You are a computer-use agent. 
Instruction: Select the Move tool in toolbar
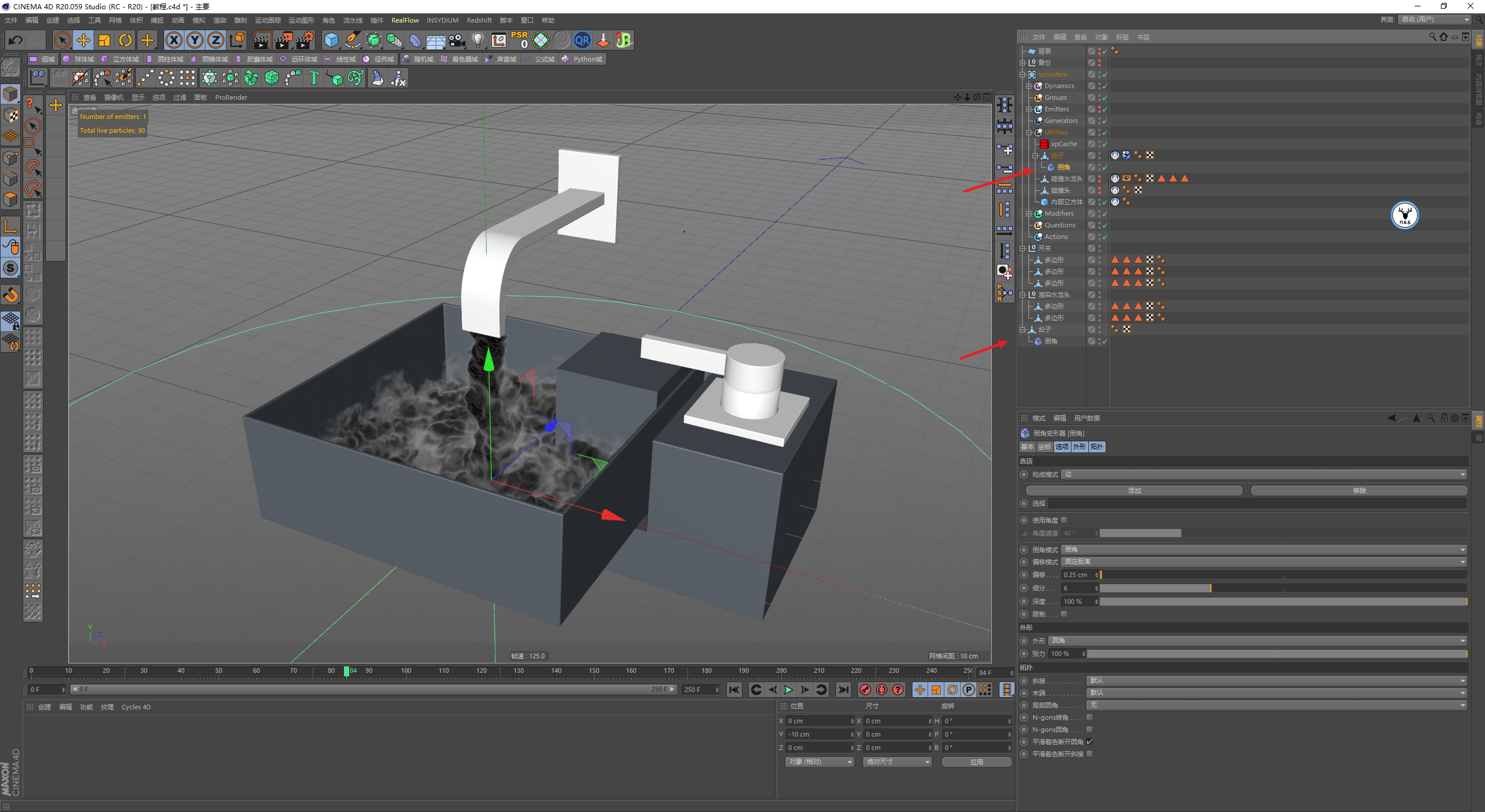(81, 42)
